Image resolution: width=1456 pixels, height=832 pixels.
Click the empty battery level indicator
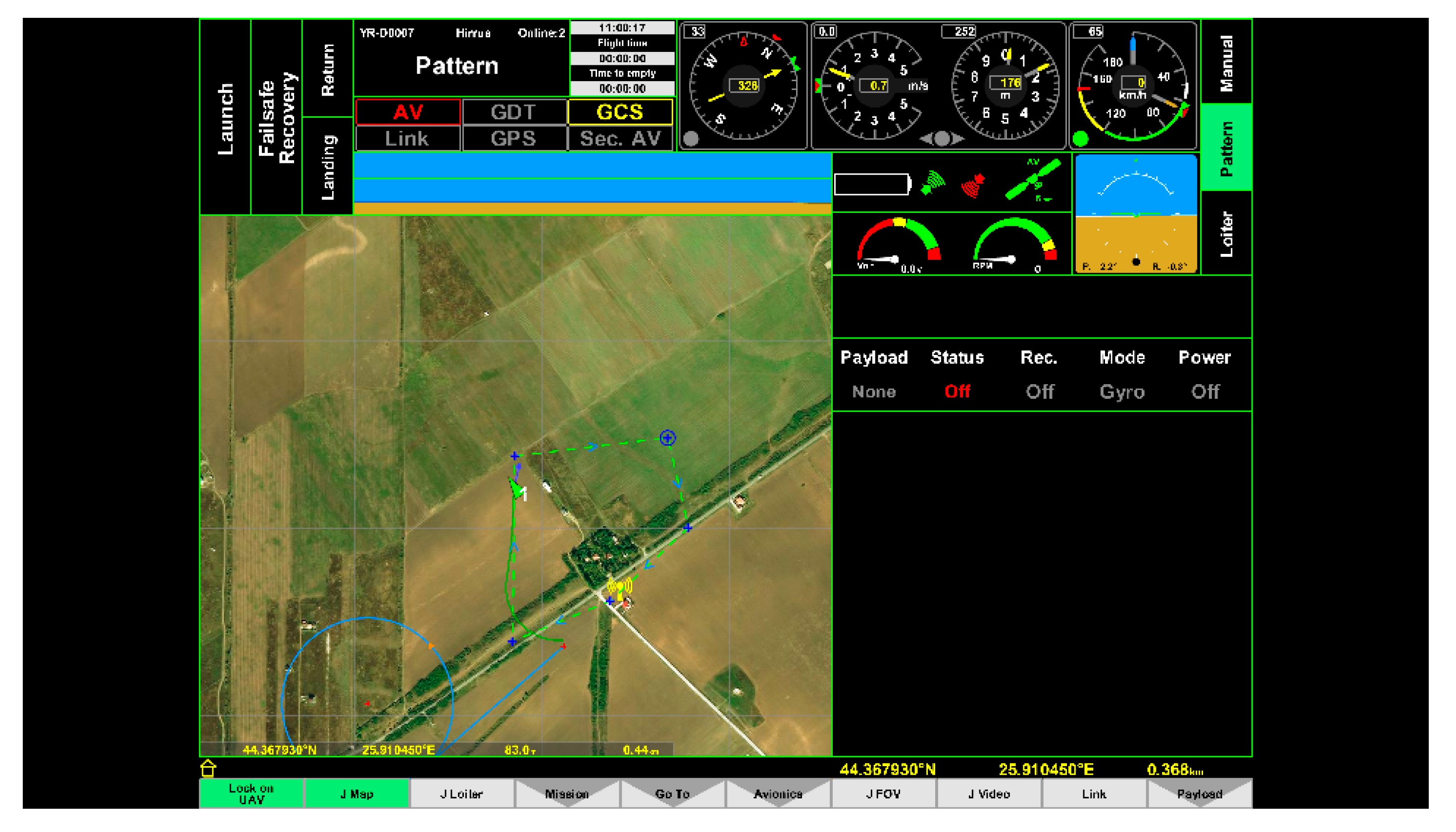(x=872, y=184)
